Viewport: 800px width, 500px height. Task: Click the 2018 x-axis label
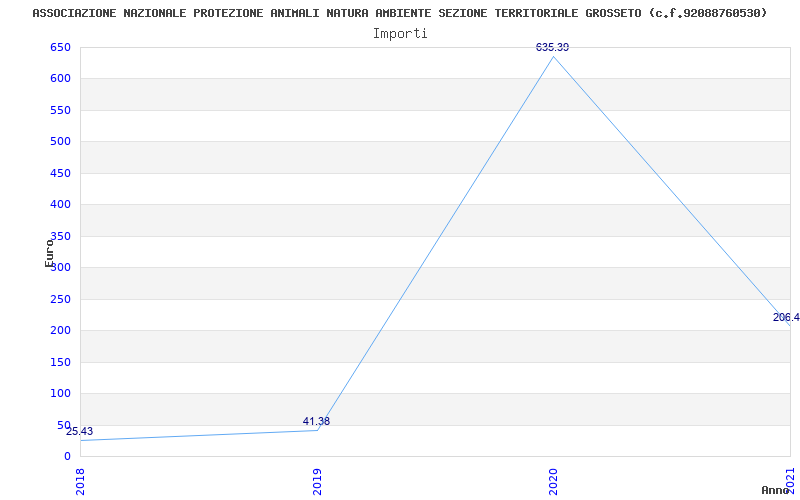pos(80,482)
